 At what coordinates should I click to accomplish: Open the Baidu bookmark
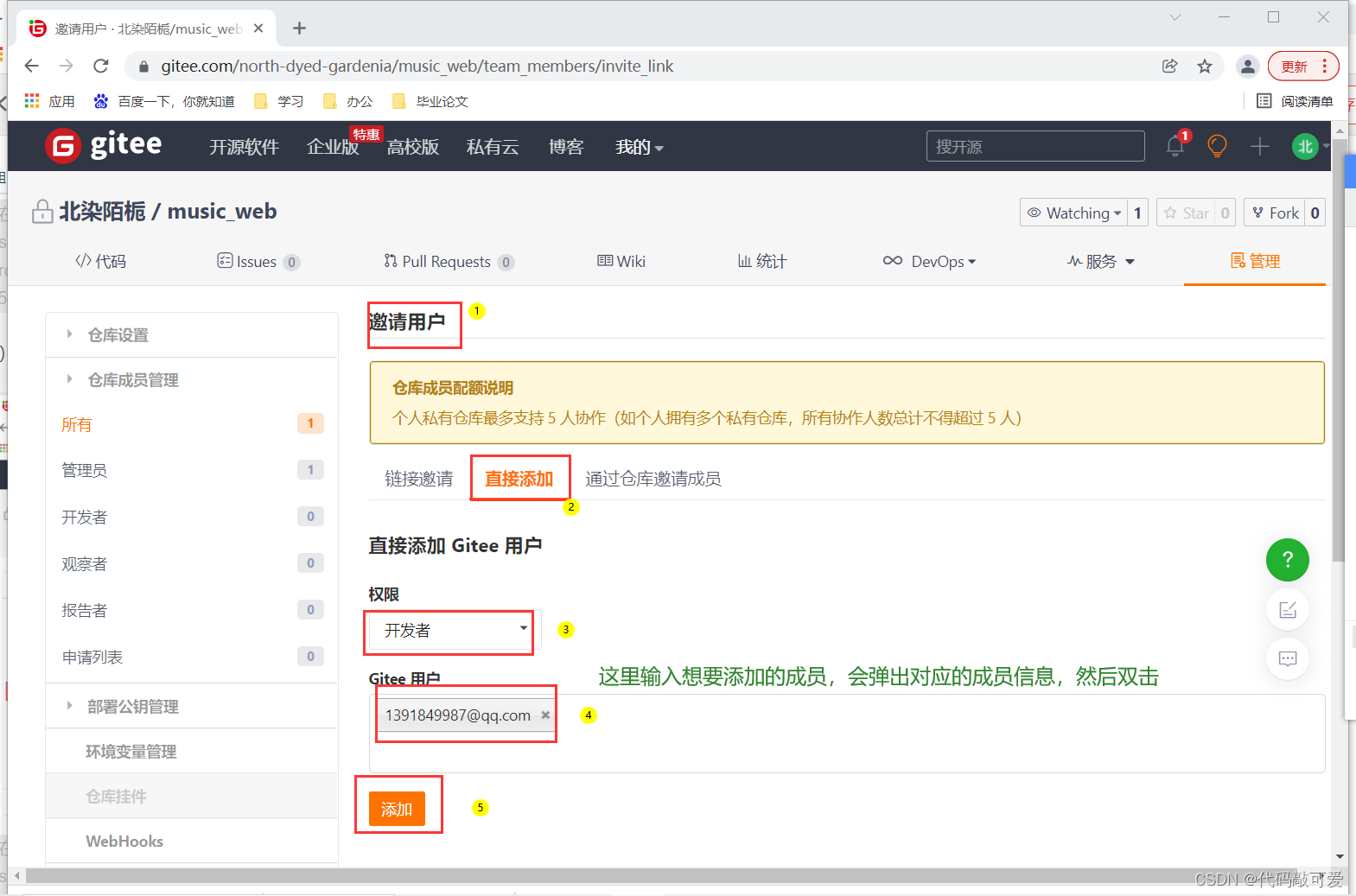click(164, 101)
